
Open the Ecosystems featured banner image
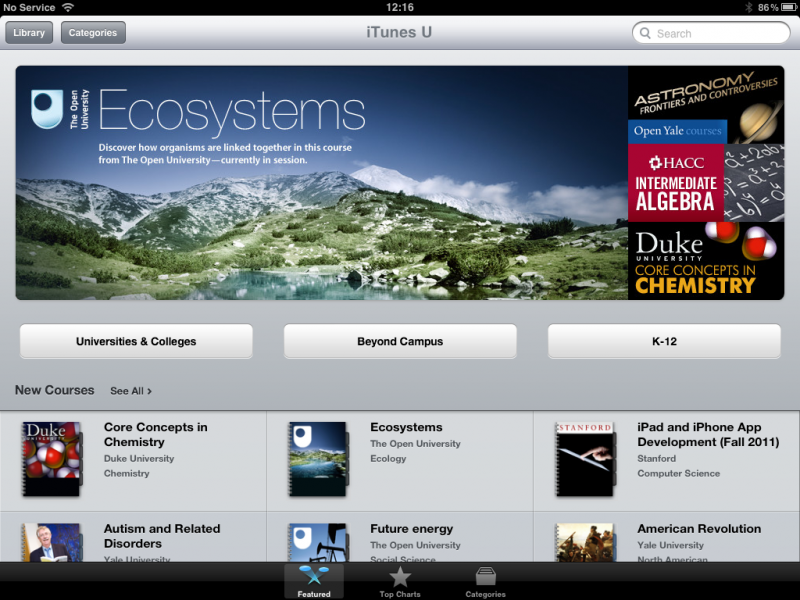[322, 183]
